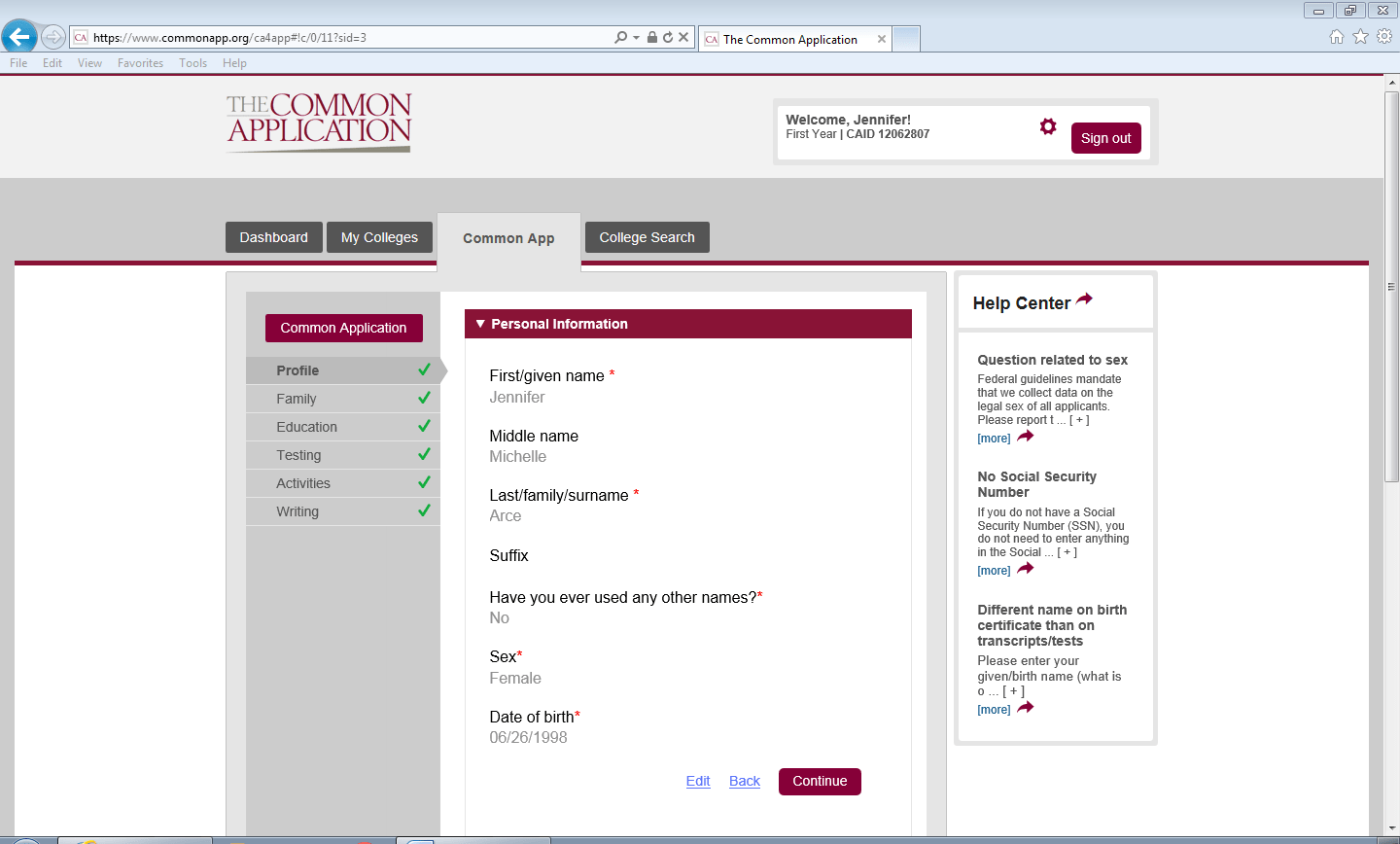The image size is (1400, 844).
Task: Click the Edit link
Action: [698, 781]
